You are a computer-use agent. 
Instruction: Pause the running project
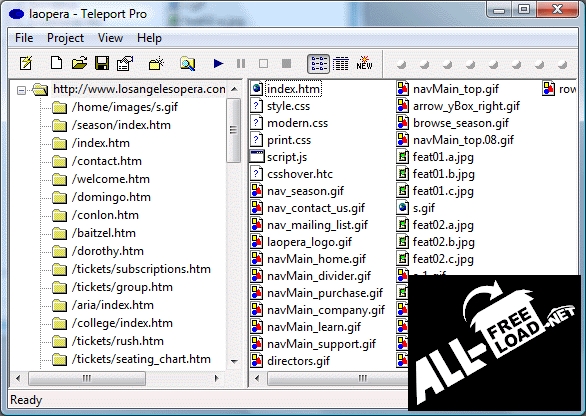(241, 64)
